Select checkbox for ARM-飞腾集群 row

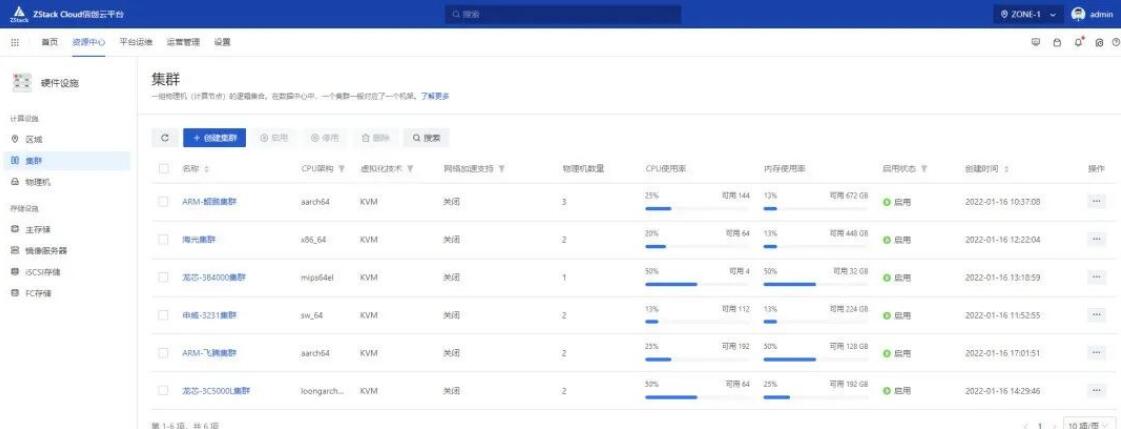point(164,352)
